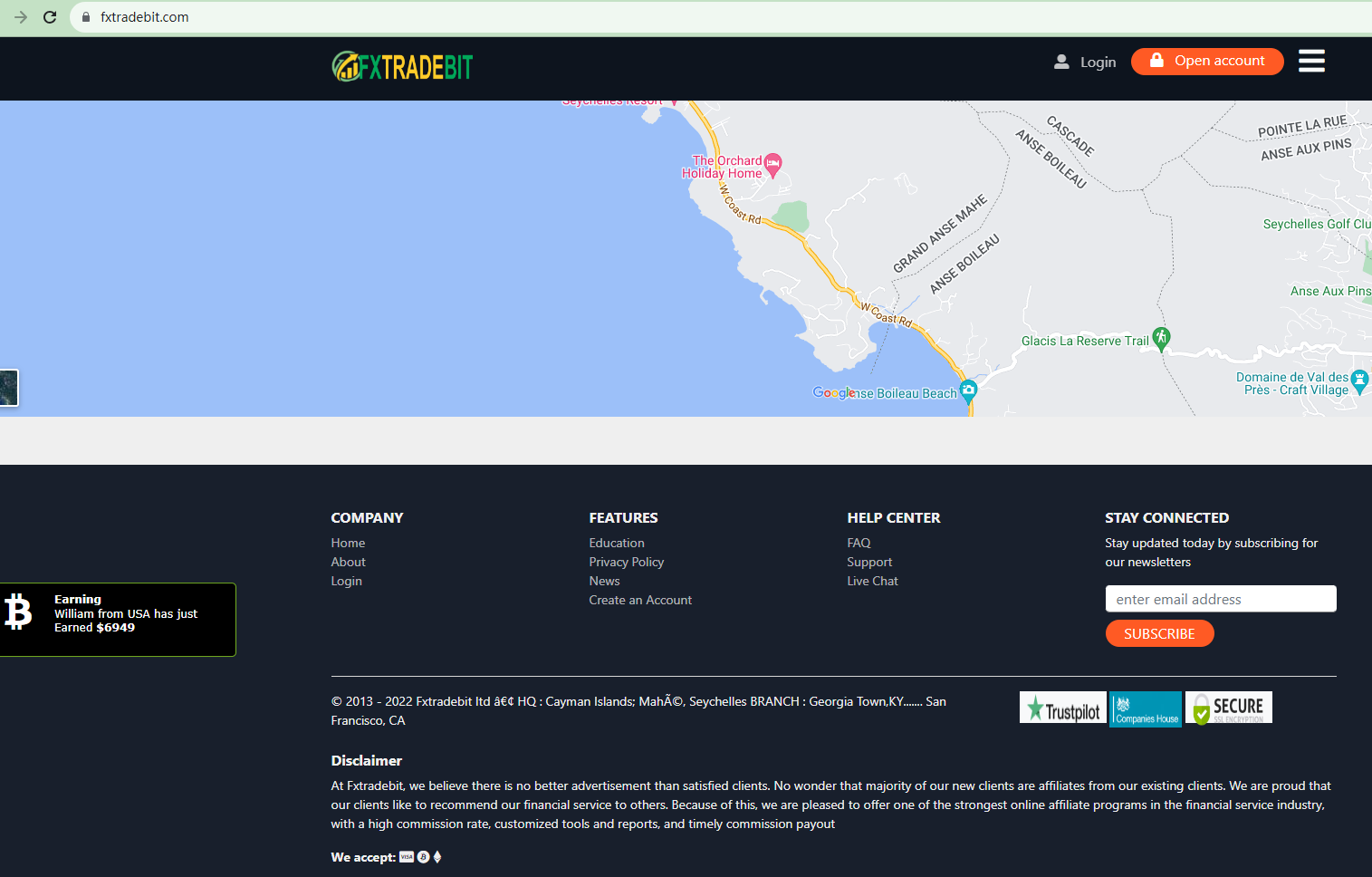Select the Domaine de Val des Près pin
Viewport: 1372px width, 877px height.
[1359, 381]
